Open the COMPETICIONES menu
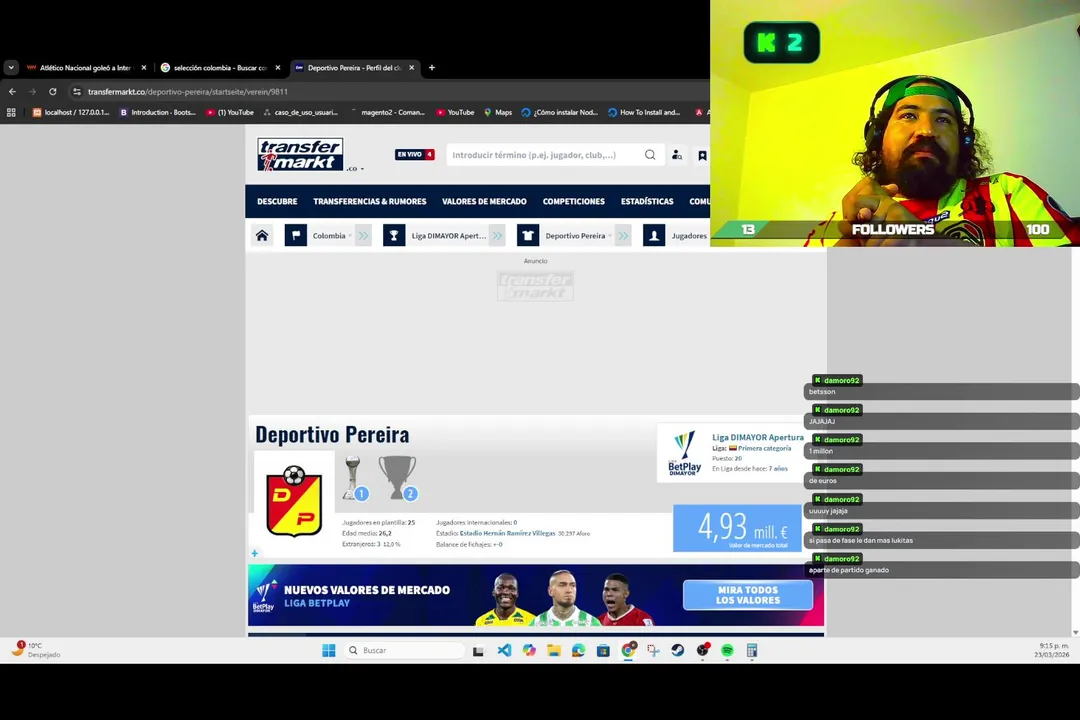The width and height of the screenshot is (1080, 720). [574, 201]
